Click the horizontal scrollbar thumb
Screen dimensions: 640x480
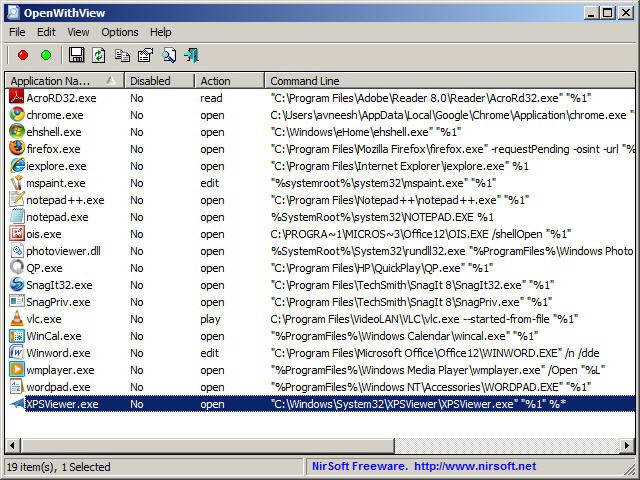point(207,445)
